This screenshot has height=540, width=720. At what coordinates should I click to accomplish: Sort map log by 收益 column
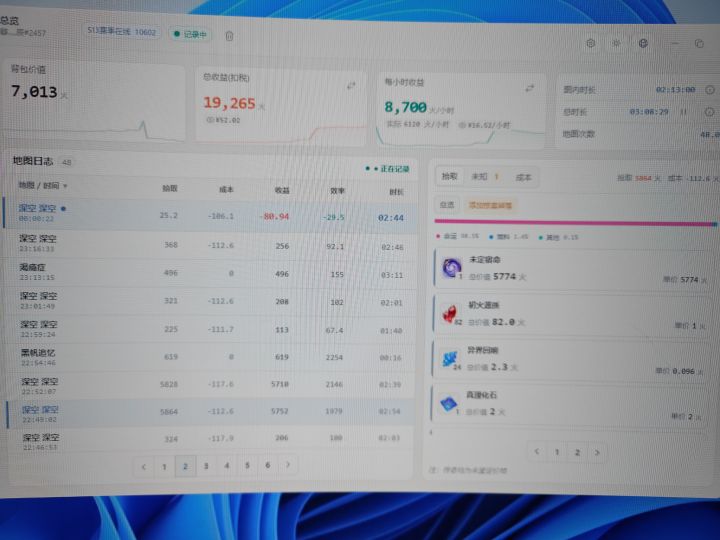click(282, 190)
